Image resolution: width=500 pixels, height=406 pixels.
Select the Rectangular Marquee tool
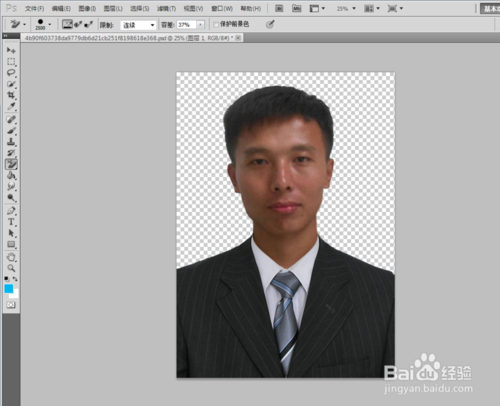click(11, 62)
